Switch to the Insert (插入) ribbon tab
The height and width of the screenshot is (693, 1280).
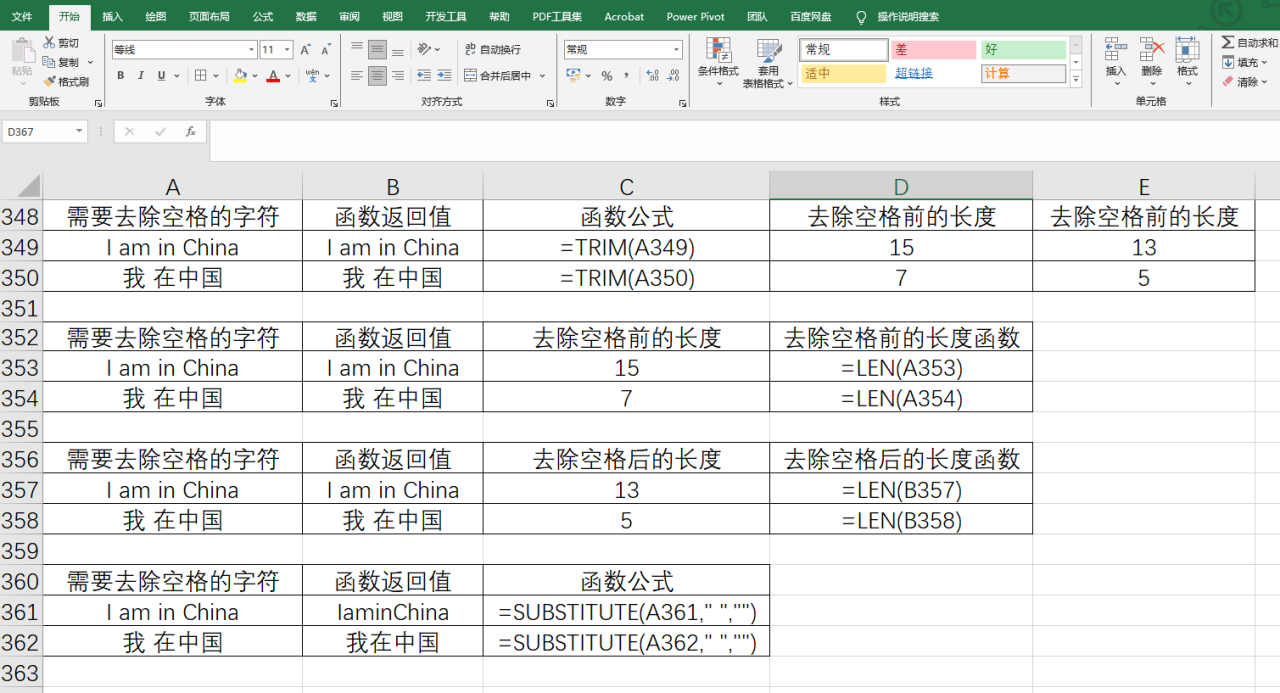tap(113, 16)
